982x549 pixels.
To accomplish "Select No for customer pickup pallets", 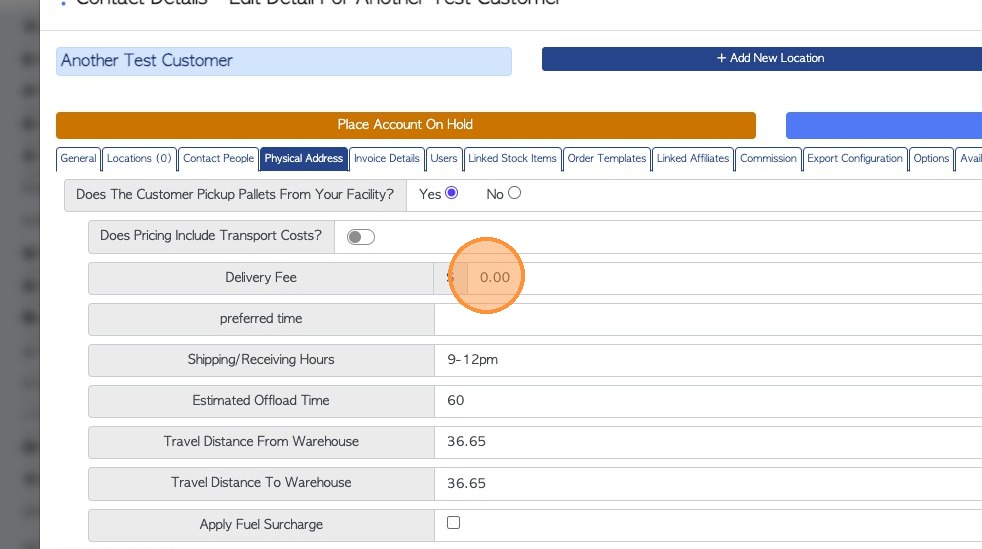I will click(x=514, y=193).
